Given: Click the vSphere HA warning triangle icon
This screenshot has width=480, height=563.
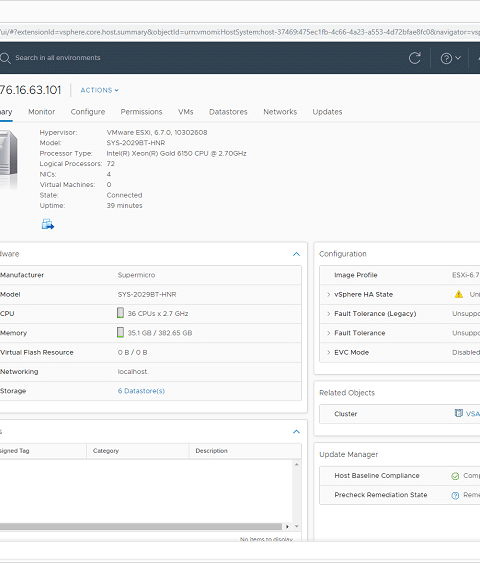Looking at the screenshot, I should (458, 294).
